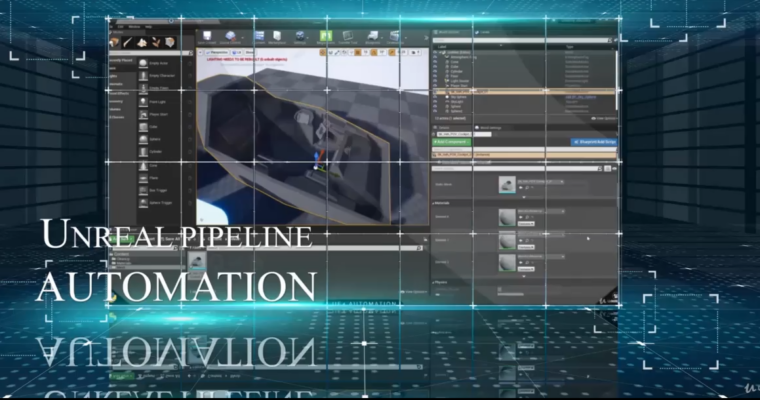Viewport: 760px width, 400px height.
Task: Toggle viewport grid snapping icon
Action: (x=358, y=52)
